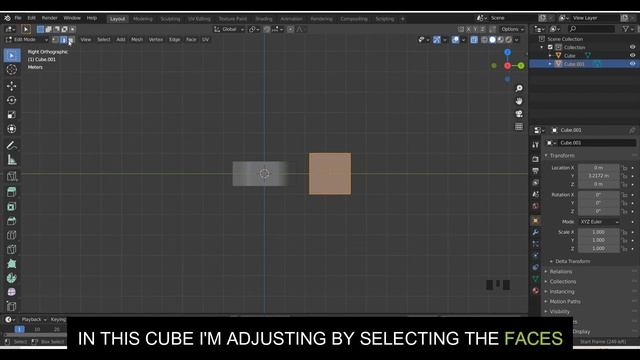Select the Extrude Region tool

[x=12, y=192]
